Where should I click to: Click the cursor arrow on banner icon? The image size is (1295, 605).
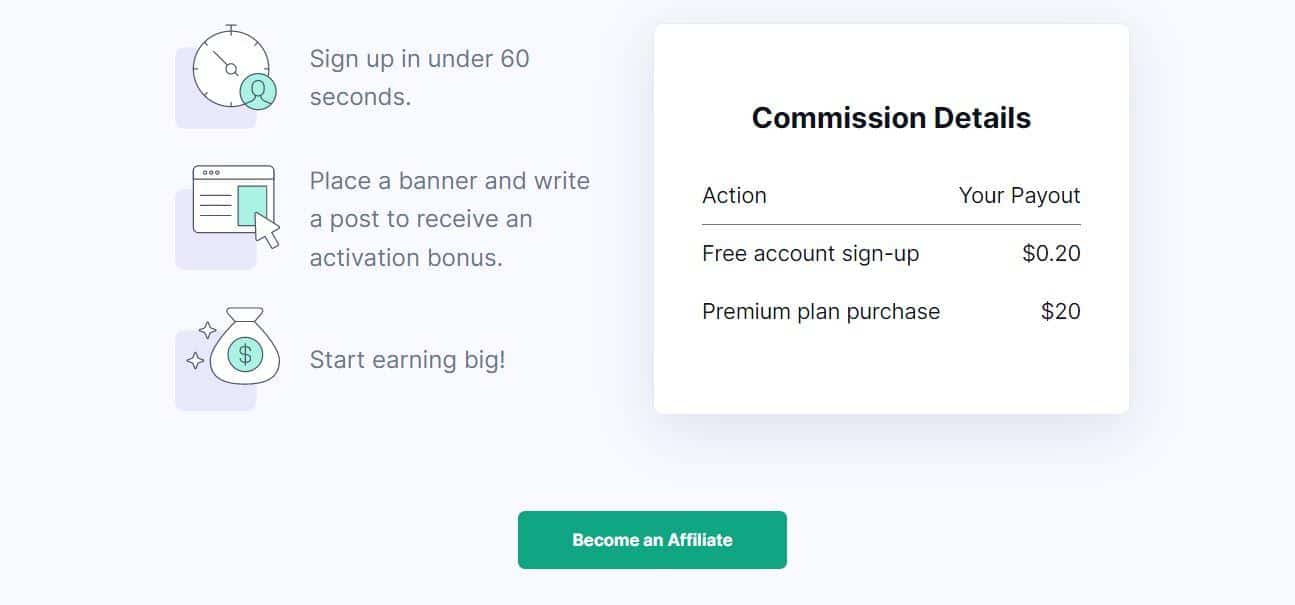point(267,229)
